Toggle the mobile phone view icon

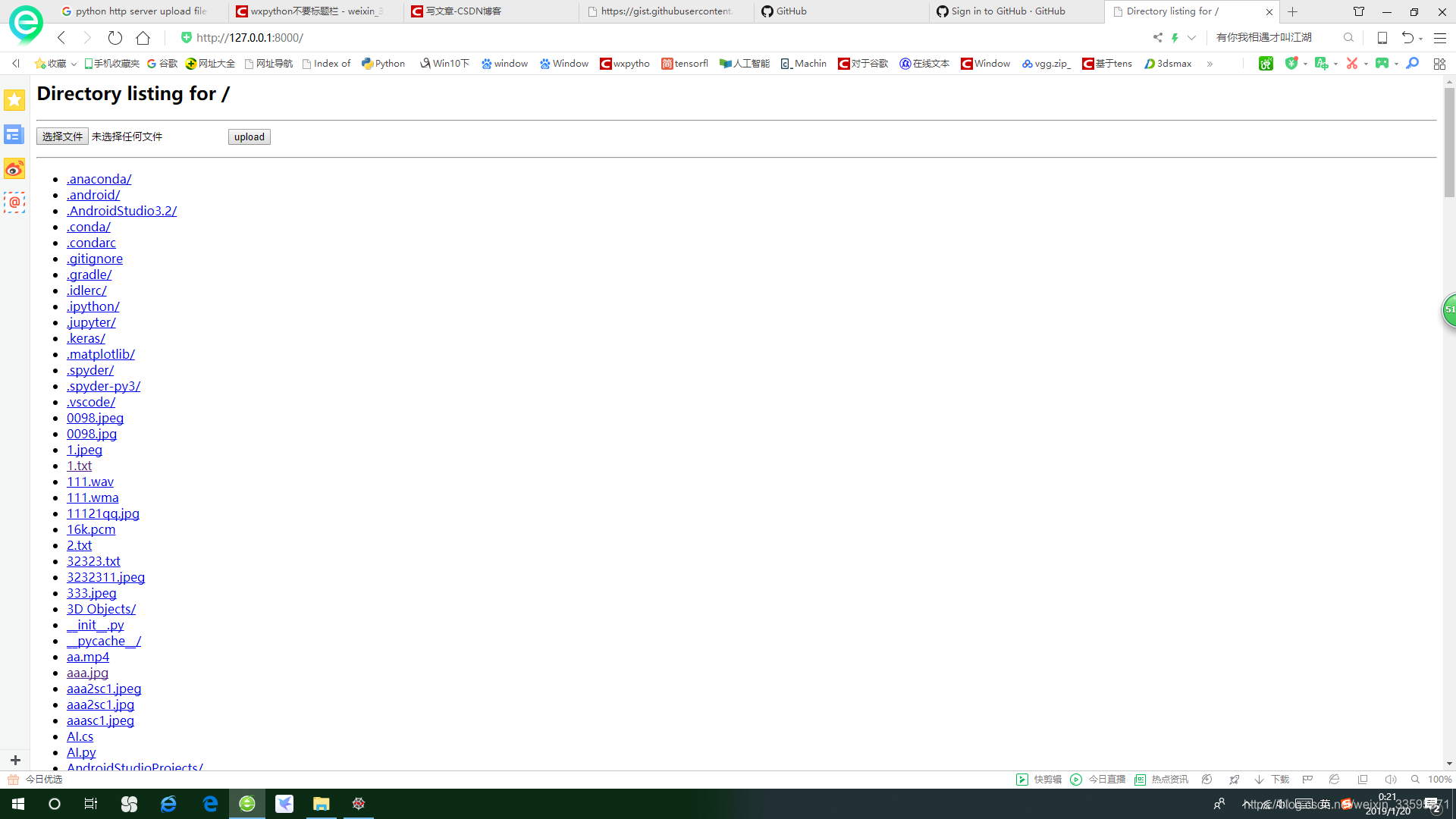tap(1382, 37)
